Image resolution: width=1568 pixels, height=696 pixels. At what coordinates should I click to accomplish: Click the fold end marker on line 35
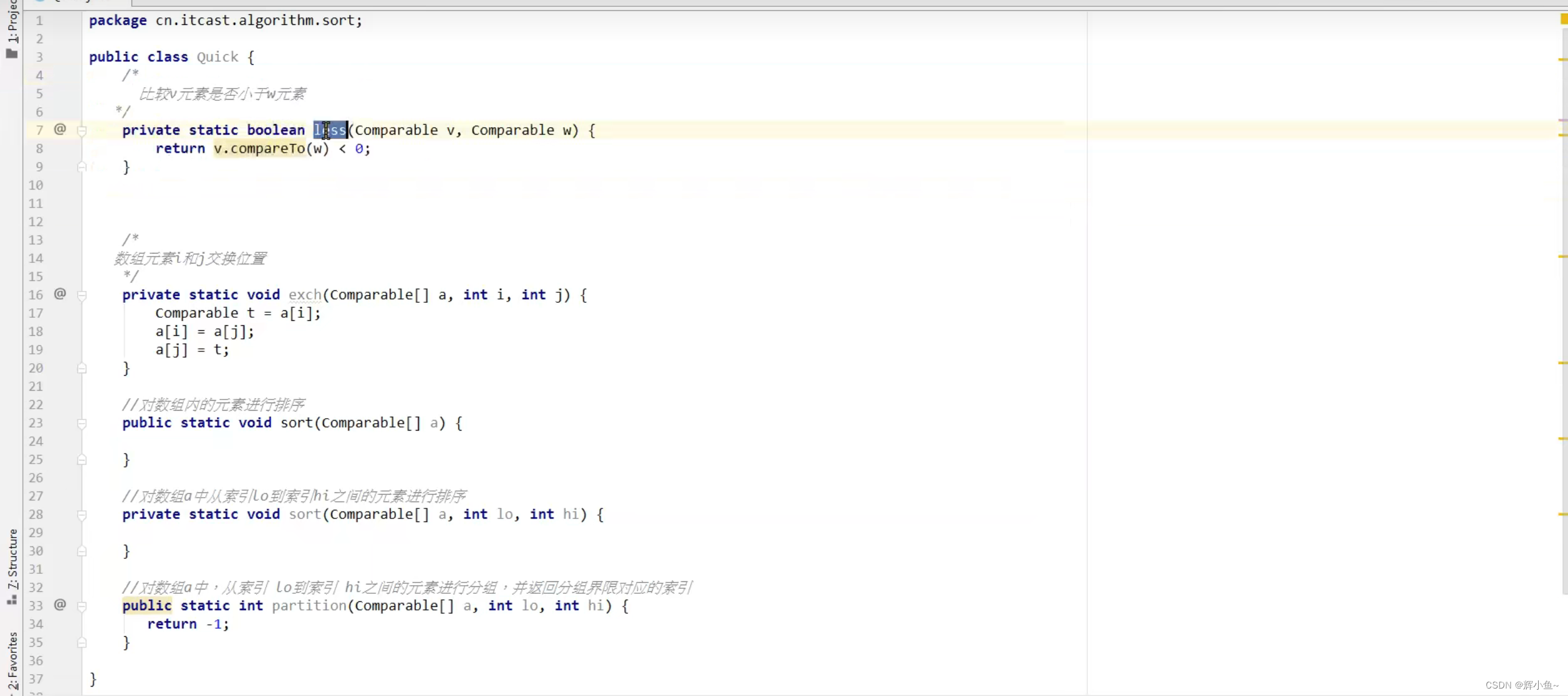pos(82,642)
